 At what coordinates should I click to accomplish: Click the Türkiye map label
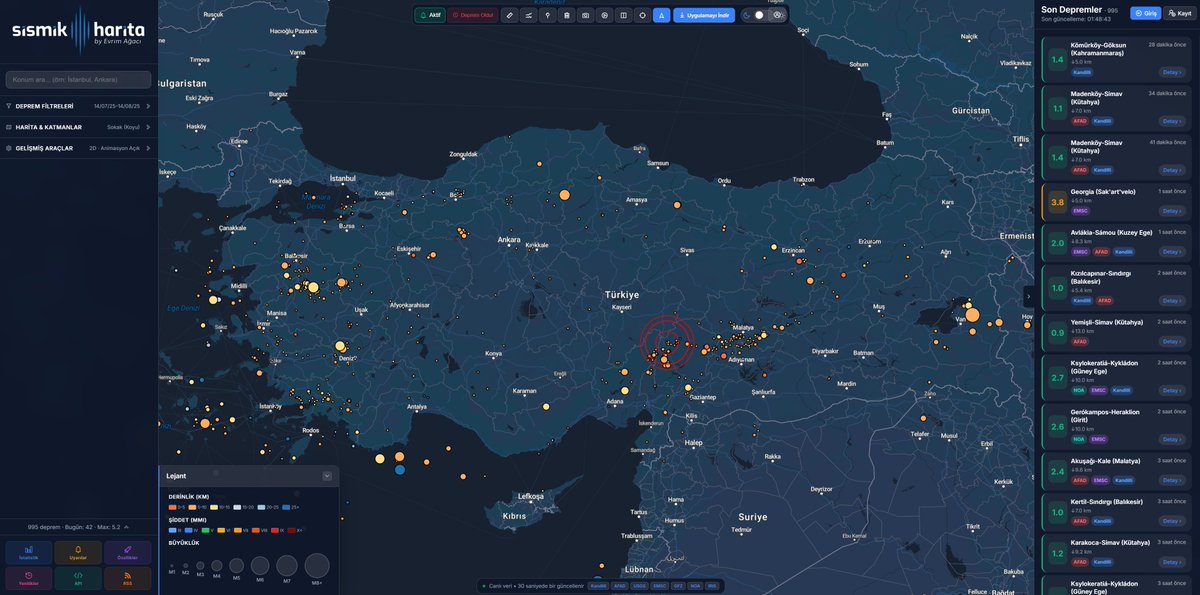(621, 295)
